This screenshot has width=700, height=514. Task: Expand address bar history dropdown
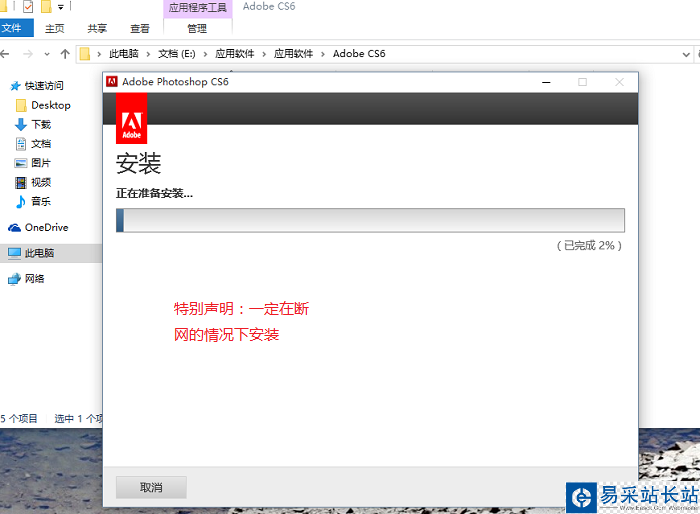[x=686, y=54]
